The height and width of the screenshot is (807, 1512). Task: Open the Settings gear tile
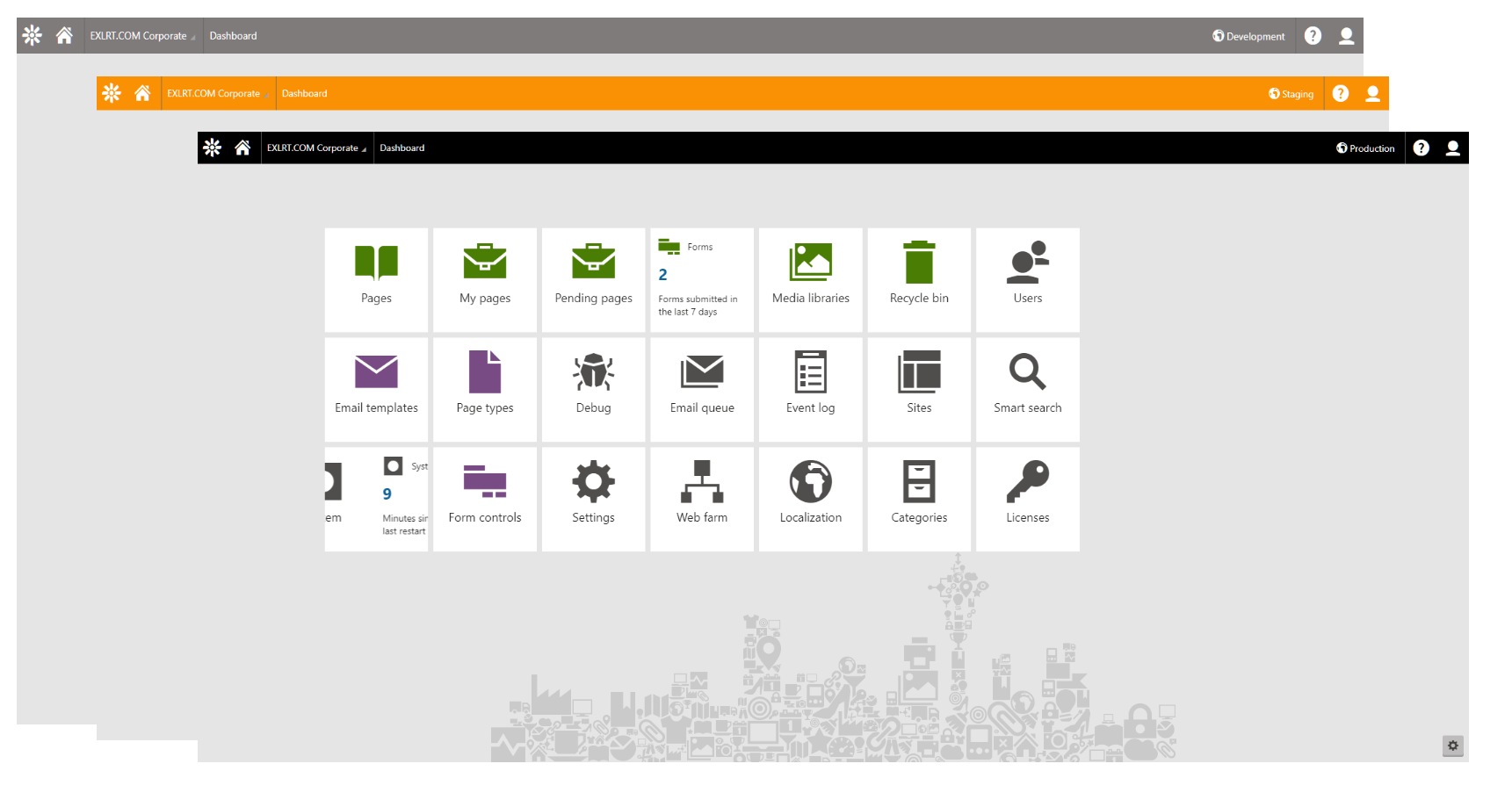tap(593, 500)
